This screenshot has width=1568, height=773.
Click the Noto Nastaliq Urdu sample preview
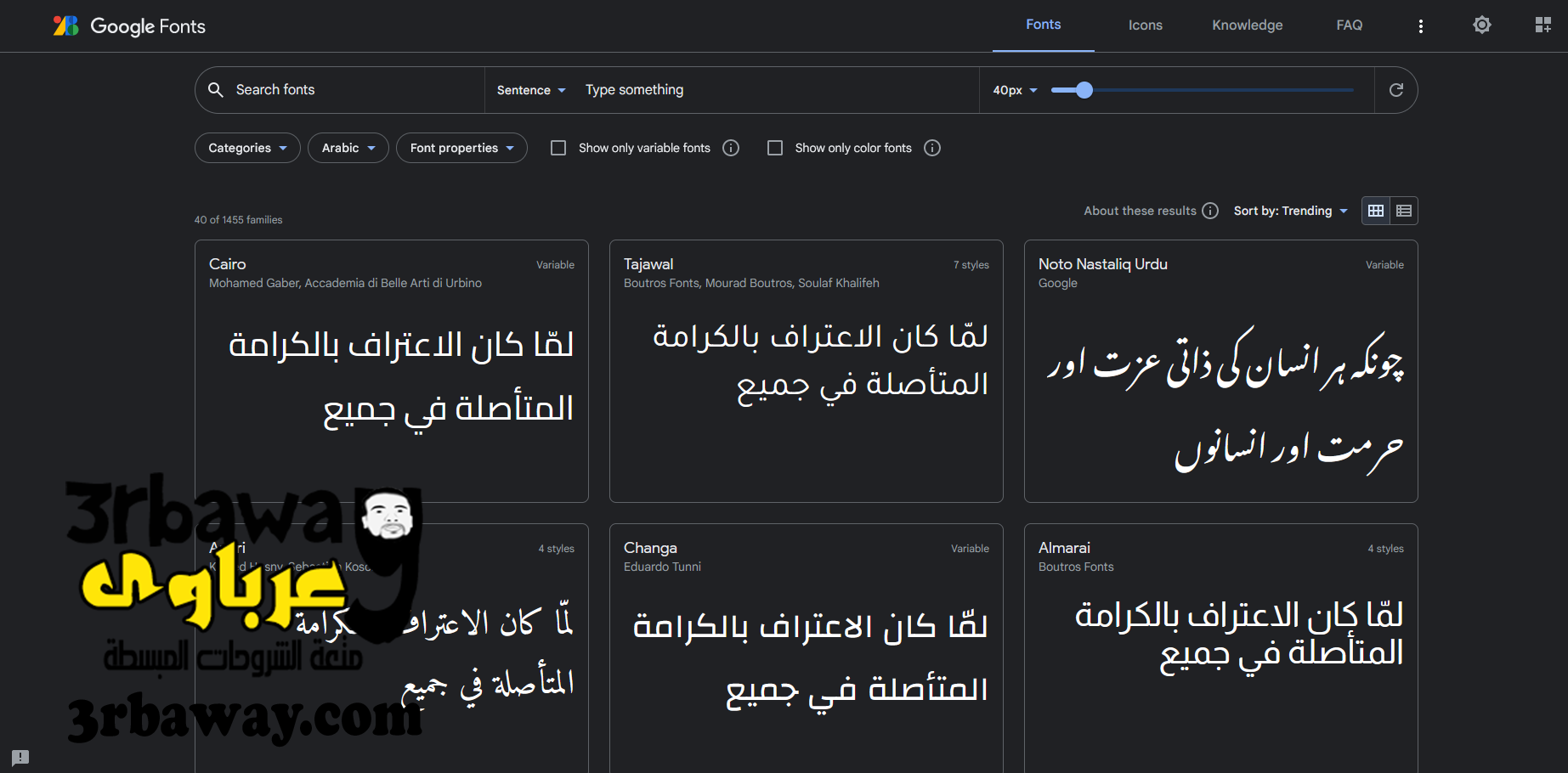[1225, 399]
